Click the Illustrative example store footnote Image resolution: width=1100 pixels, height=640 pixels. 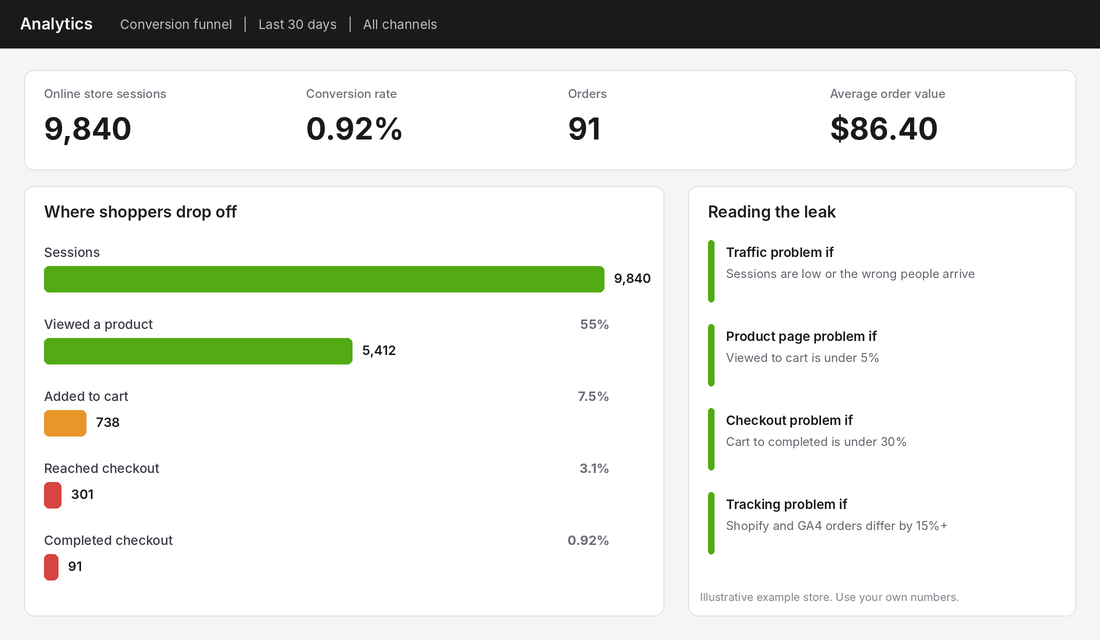point(829,597)
